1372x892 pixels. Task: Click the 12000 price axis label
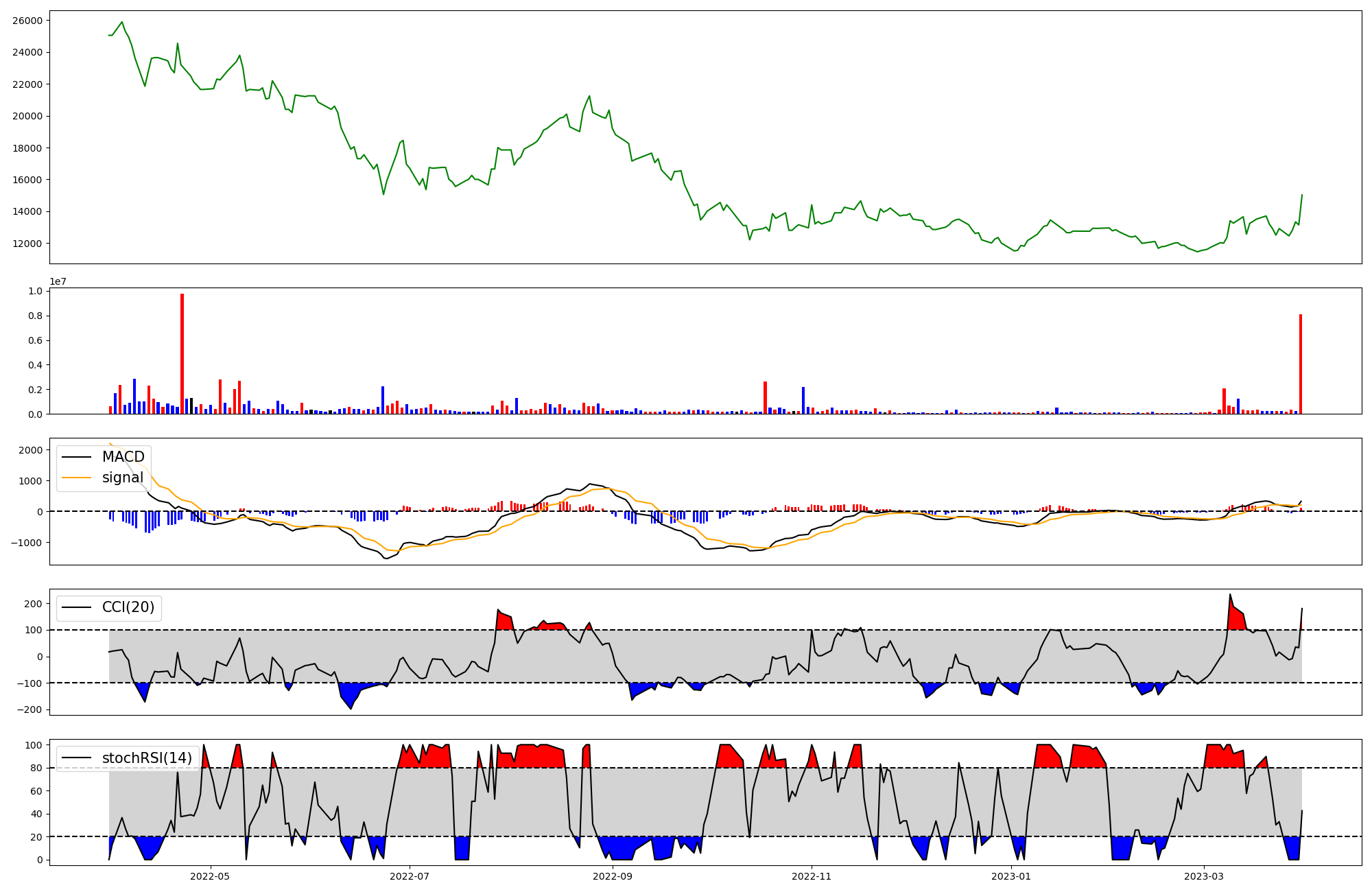27,244
